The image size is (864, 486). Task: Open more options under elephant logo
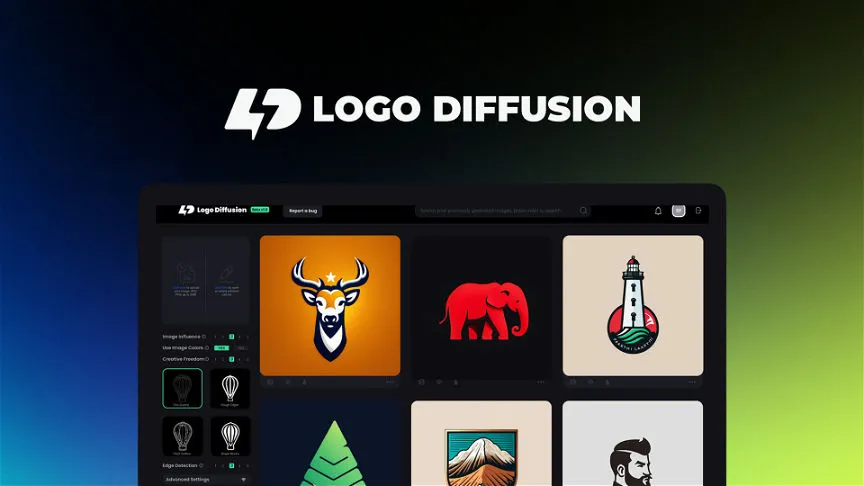541,382
